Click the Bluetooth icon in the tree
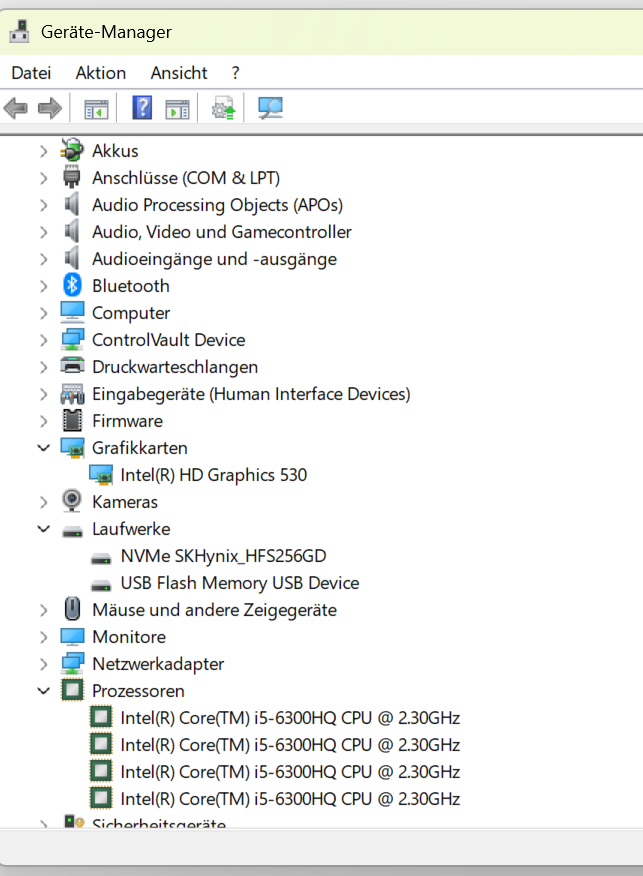The image size is (643, 876). (72, 285)
